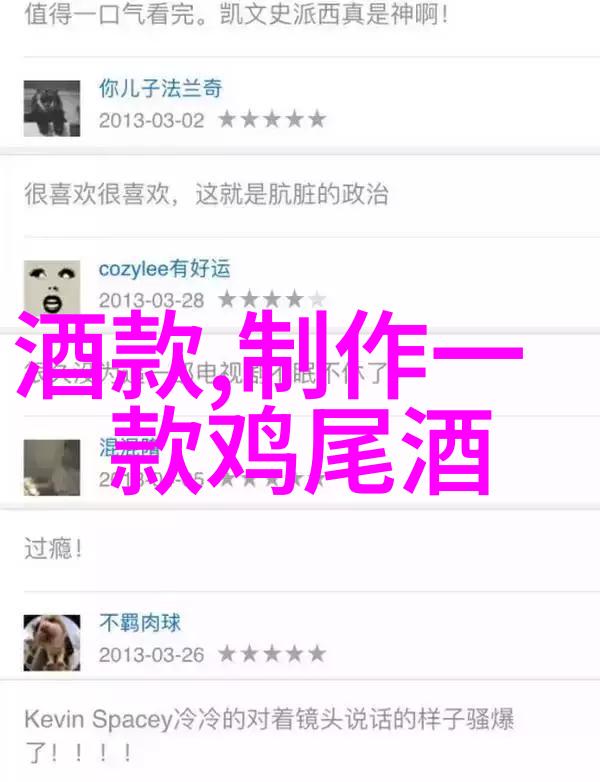View the face avatar of cozylee有好运

(52, 288)
